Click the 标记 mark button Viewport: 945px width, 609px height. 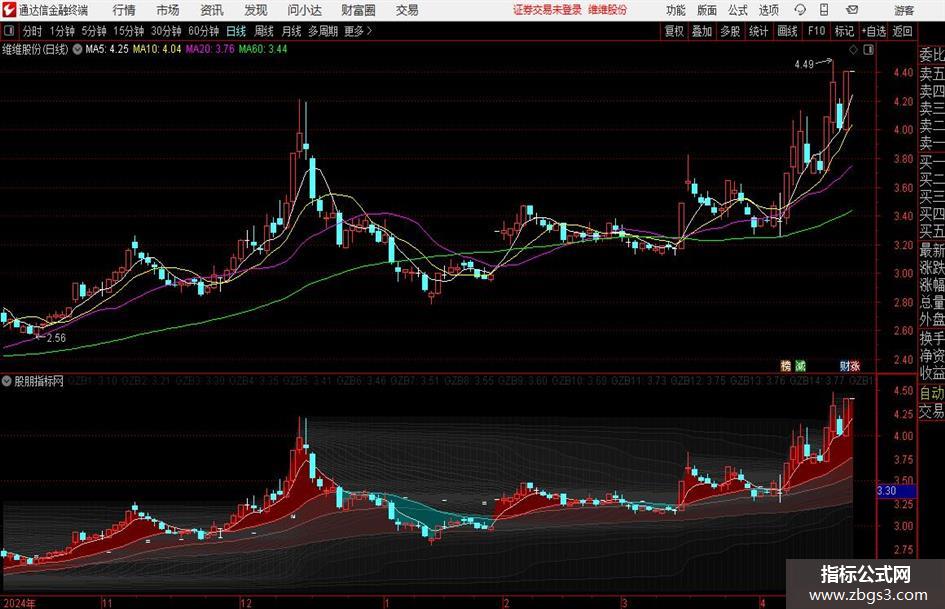coord(844,31)
